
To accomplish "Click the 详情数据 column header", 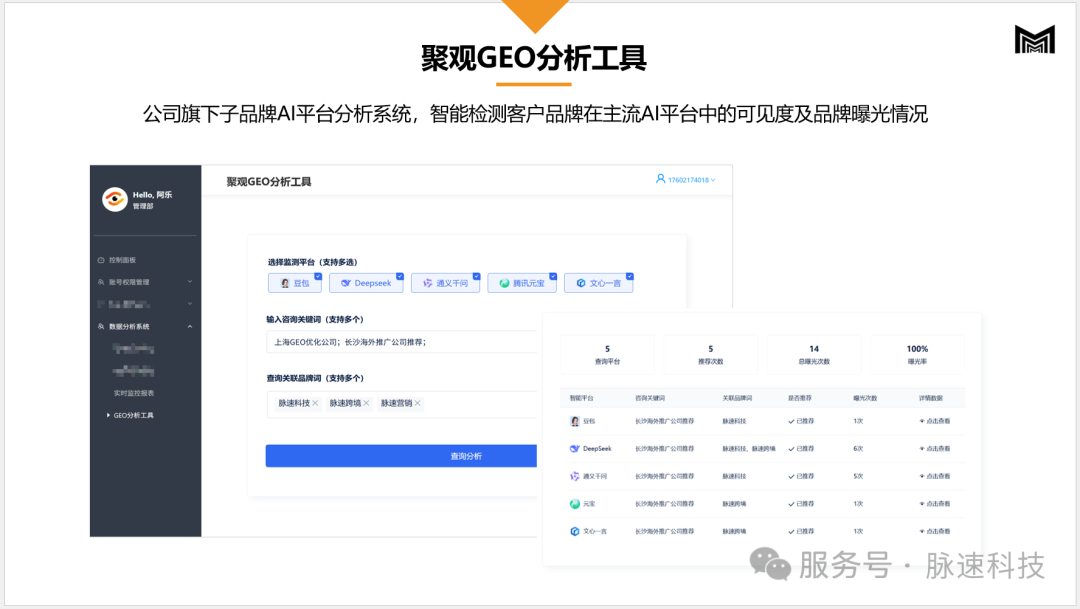I will coord(931,398).
